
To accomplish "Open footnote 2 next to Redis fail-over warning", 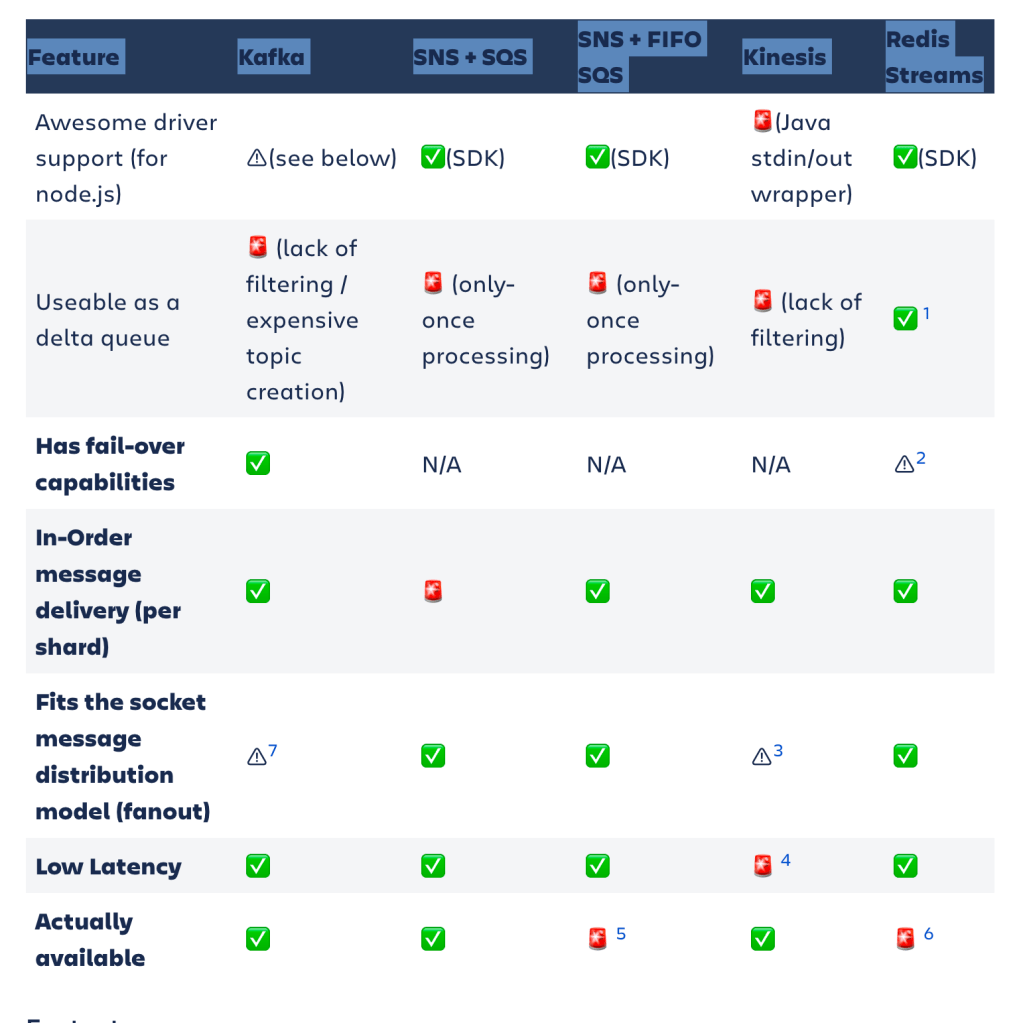I will [x=921, y=459].
